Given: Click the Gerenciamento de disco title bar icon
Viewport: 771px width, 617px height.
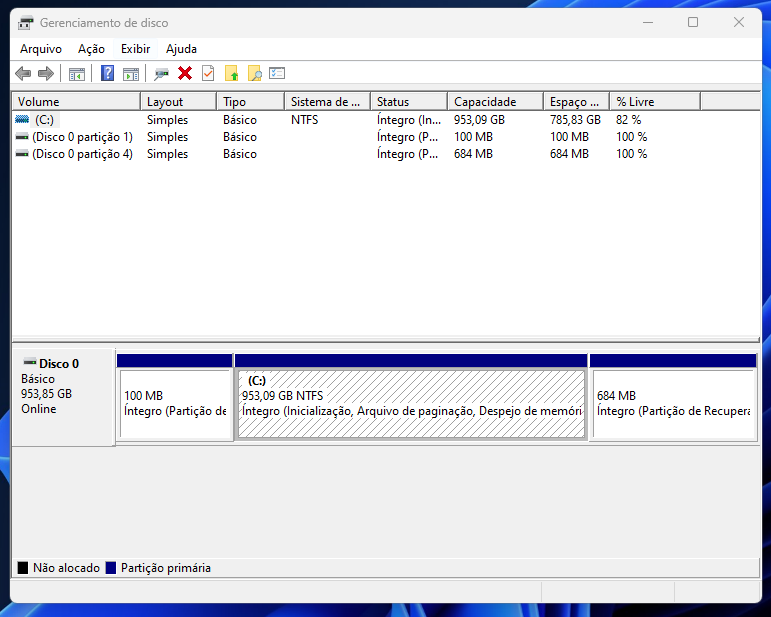Looking at the screenshot, I should pos(26,23).
